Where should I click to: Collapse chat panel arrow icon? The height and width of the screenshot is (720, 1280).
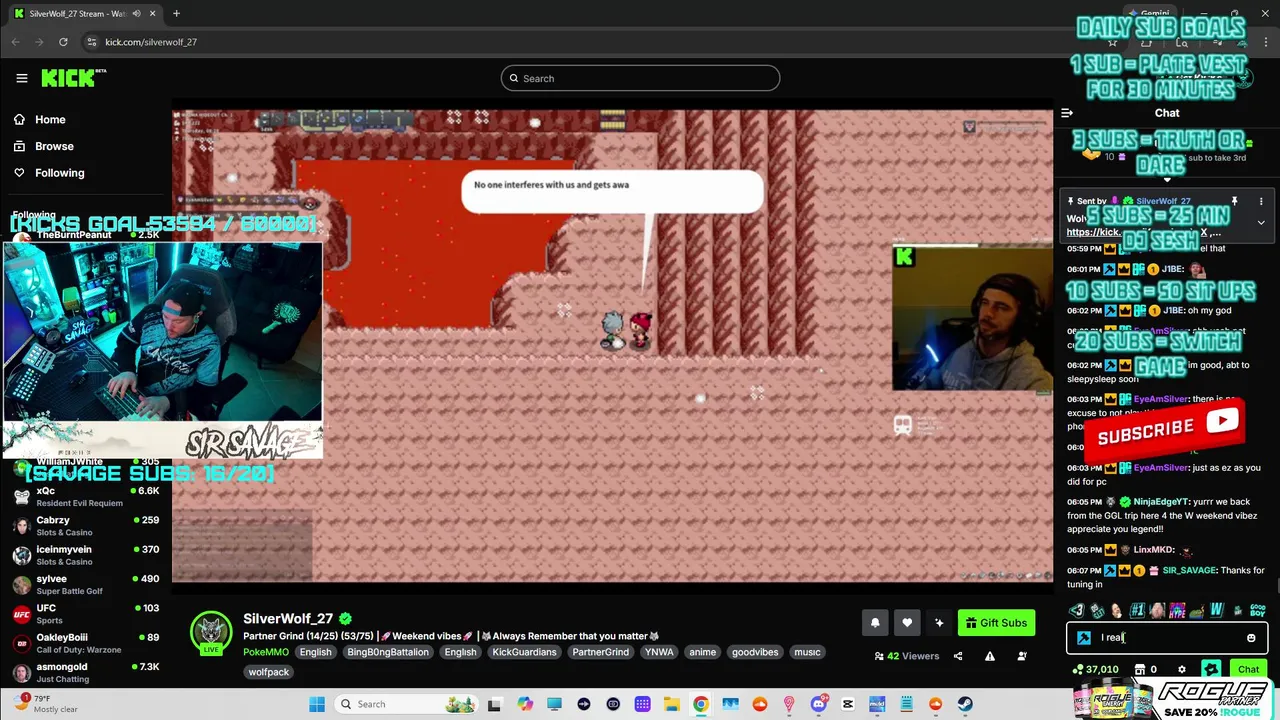[1067, 113]
